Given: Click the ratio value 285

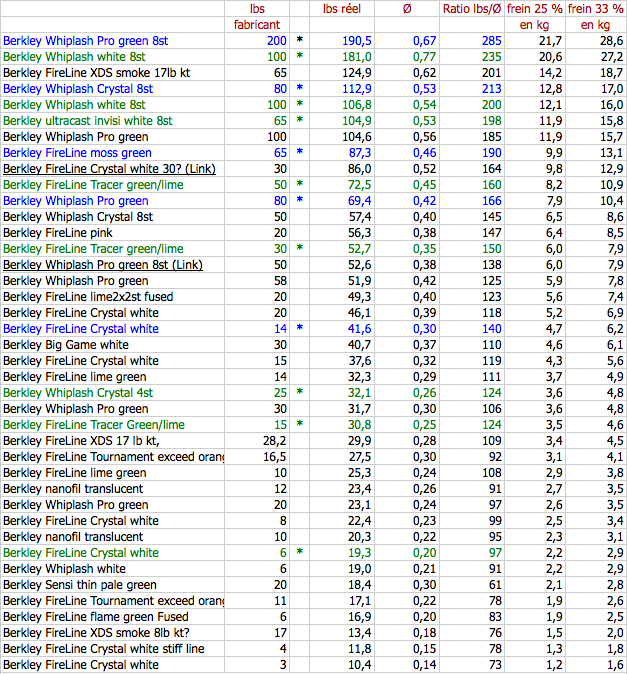Looking at the screenshot, I should pos(492,41).
